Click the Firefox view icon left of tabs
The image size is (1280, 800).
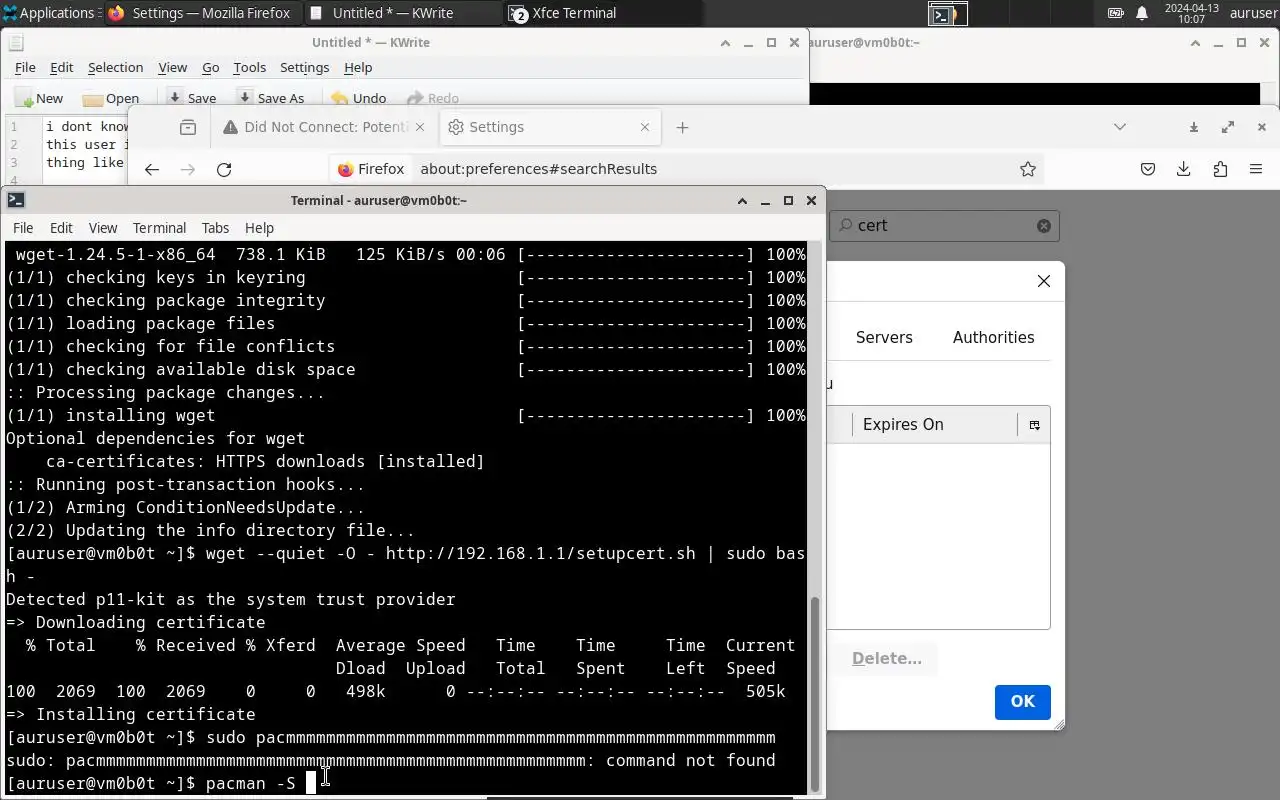pyautogui.click(x=187, y=127)
